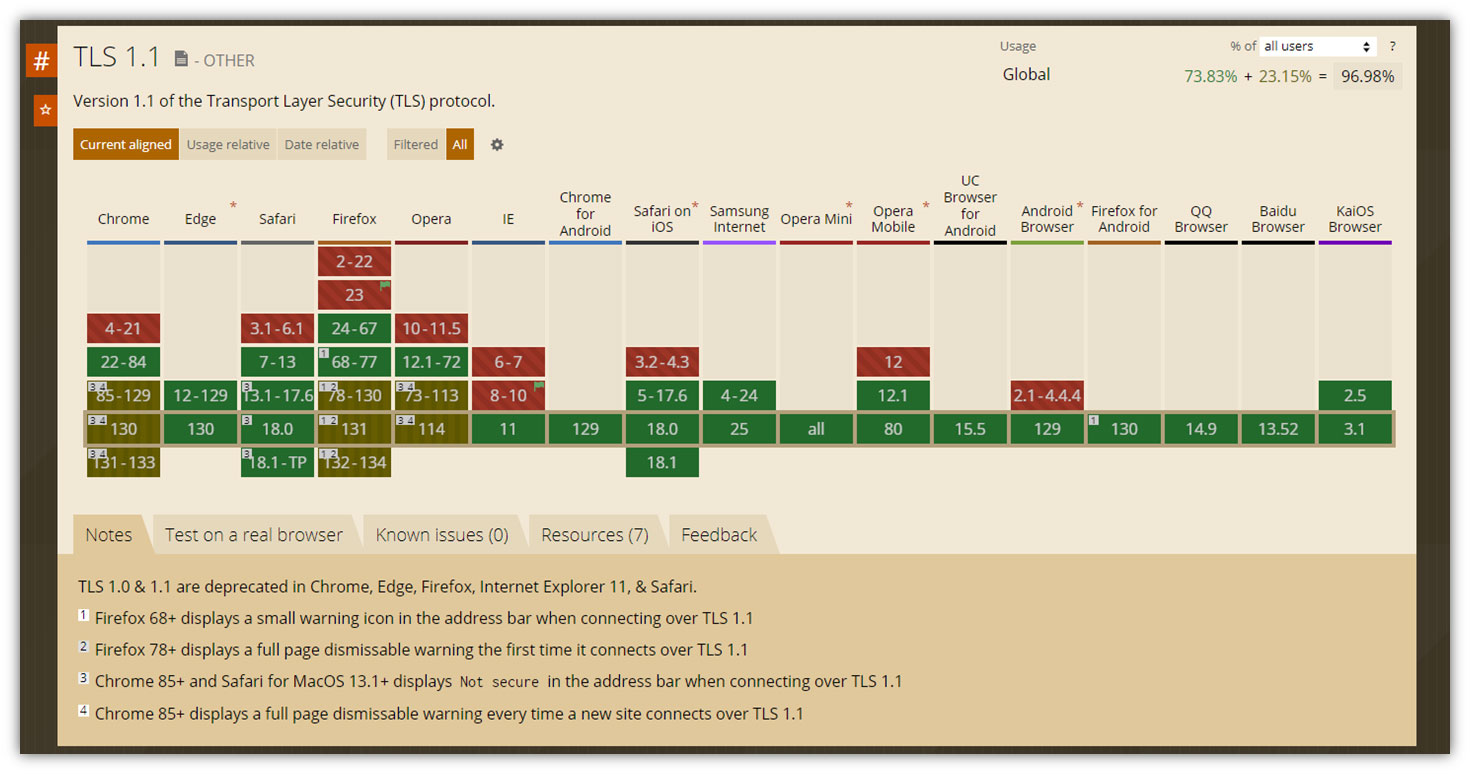
Task: Toggle the Filtered browsers option
Action: click(415, 144)
